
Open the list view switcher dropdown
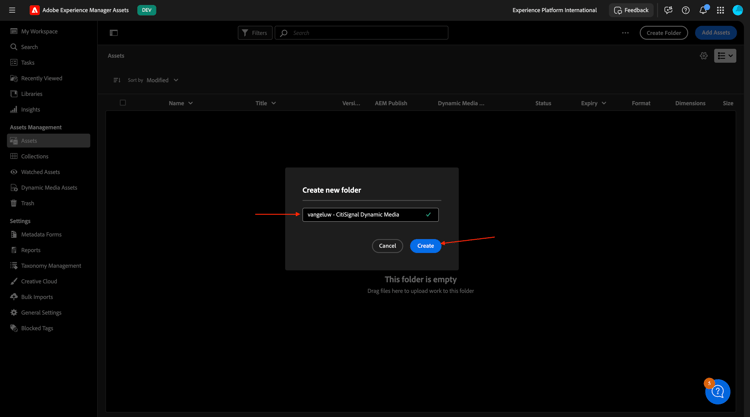[725, 56]
